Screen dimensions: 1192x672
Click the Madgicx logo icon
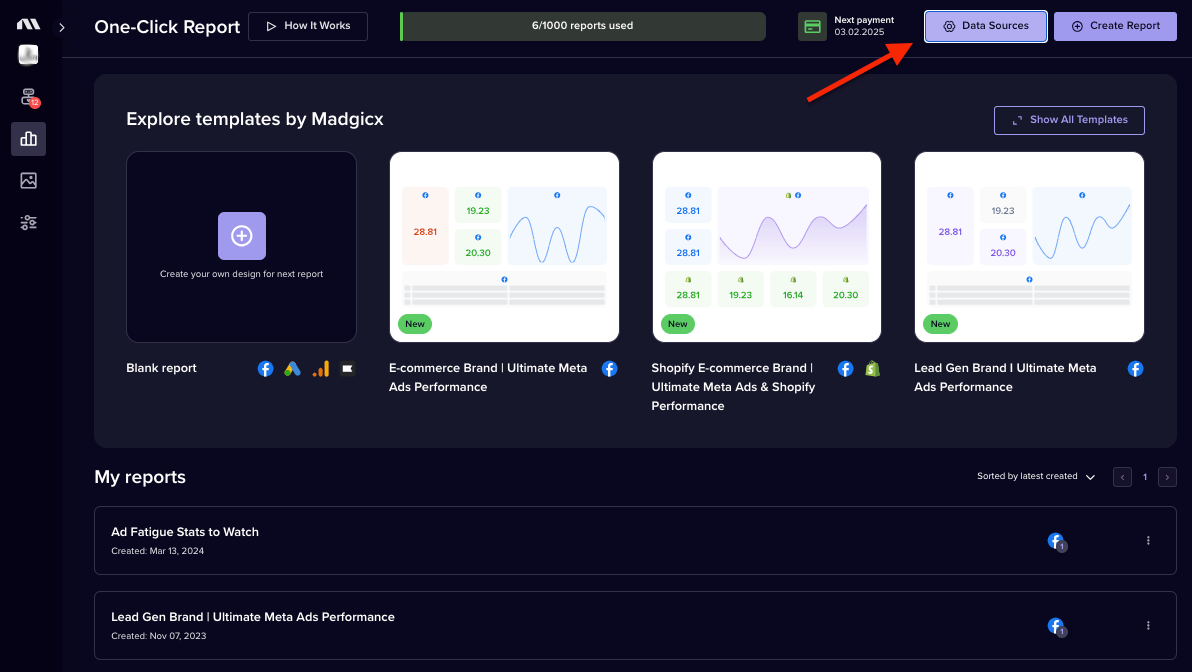28,24
